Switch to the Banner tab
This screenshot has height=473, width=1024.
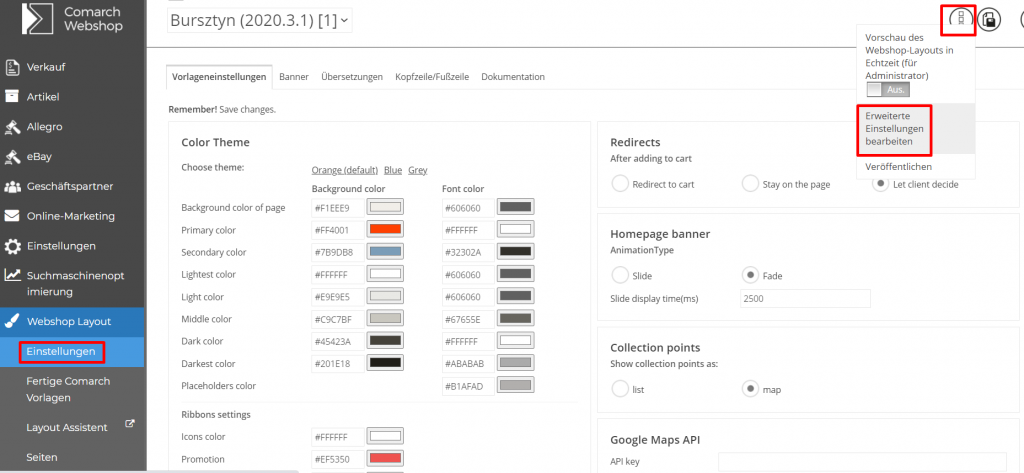(294, 76)
